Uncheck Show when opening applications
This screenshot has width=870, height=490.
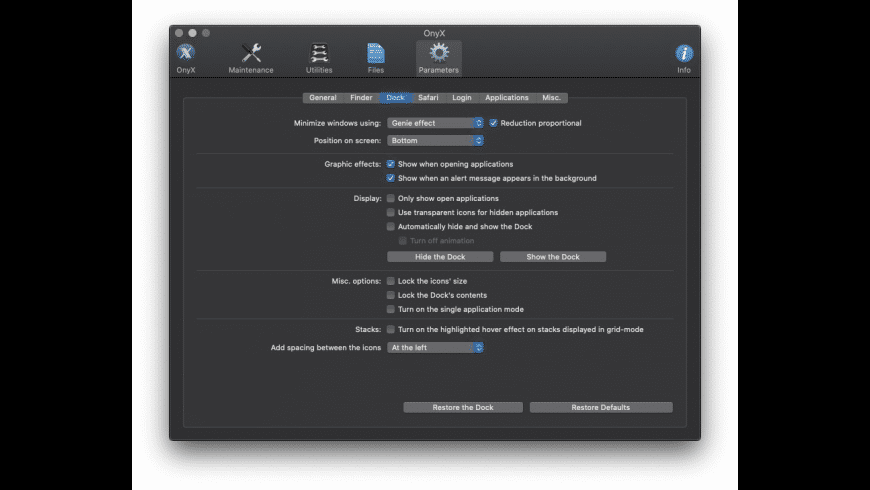click(x=391, y=164)
